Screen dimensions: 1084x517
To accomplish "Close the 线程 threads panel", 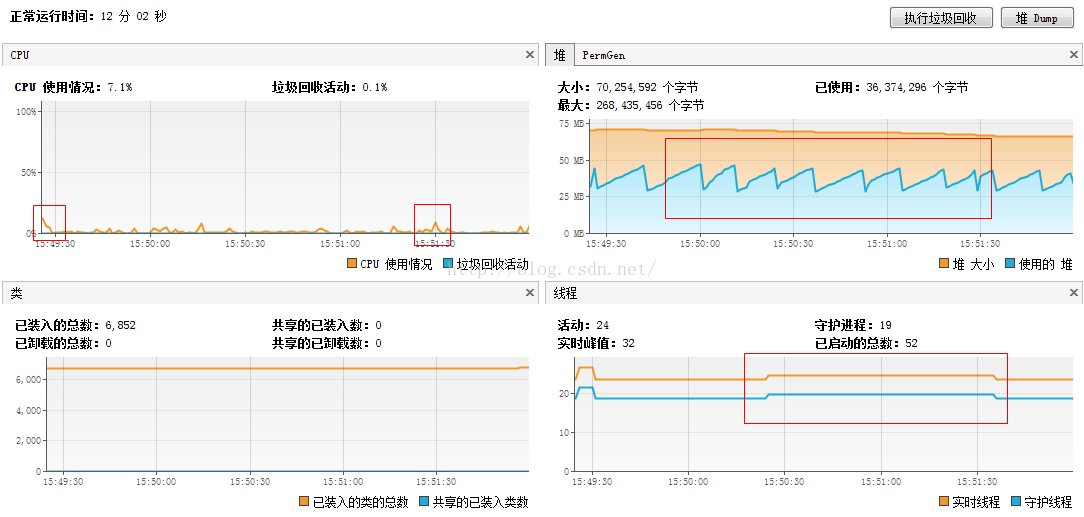I will [1074, 293].
